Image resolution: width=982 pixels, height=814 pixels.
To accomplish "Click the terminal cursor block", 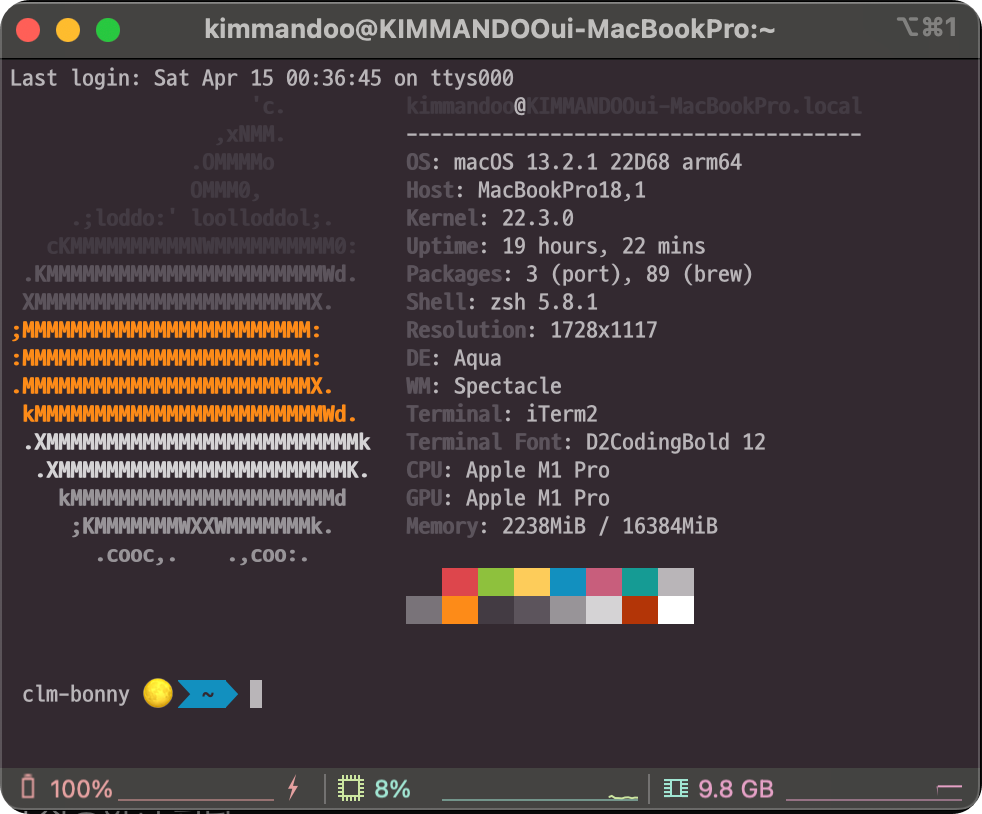I will 256,694.
